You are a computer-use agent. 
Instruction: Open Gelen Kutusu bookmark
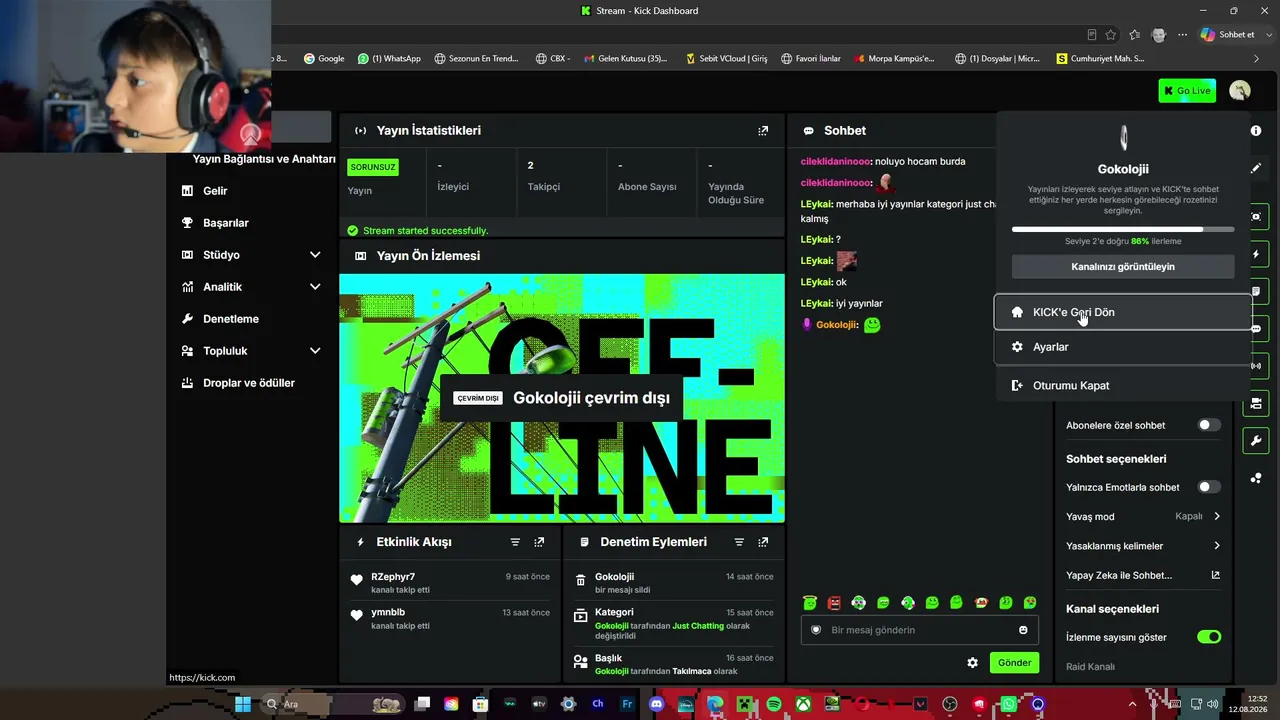625,59
